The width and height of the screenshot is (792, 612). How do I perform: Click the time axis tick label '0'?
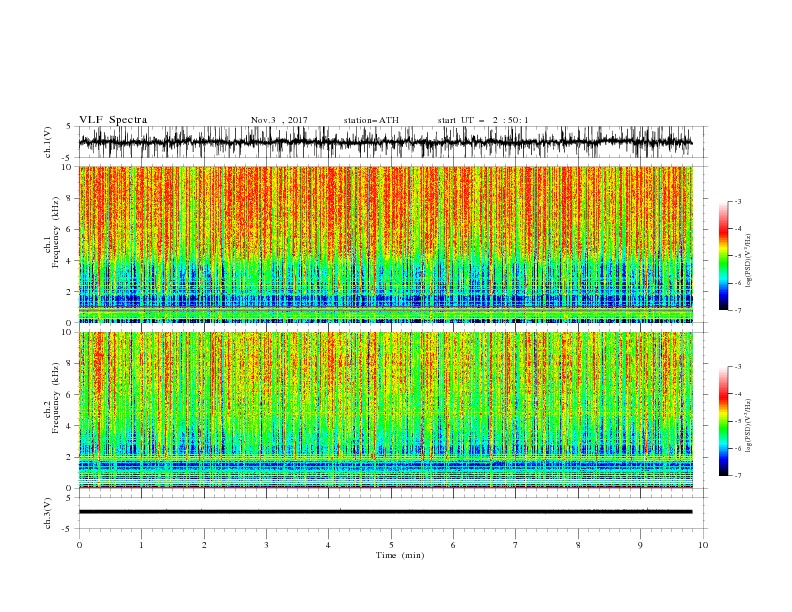coord(79,545)
